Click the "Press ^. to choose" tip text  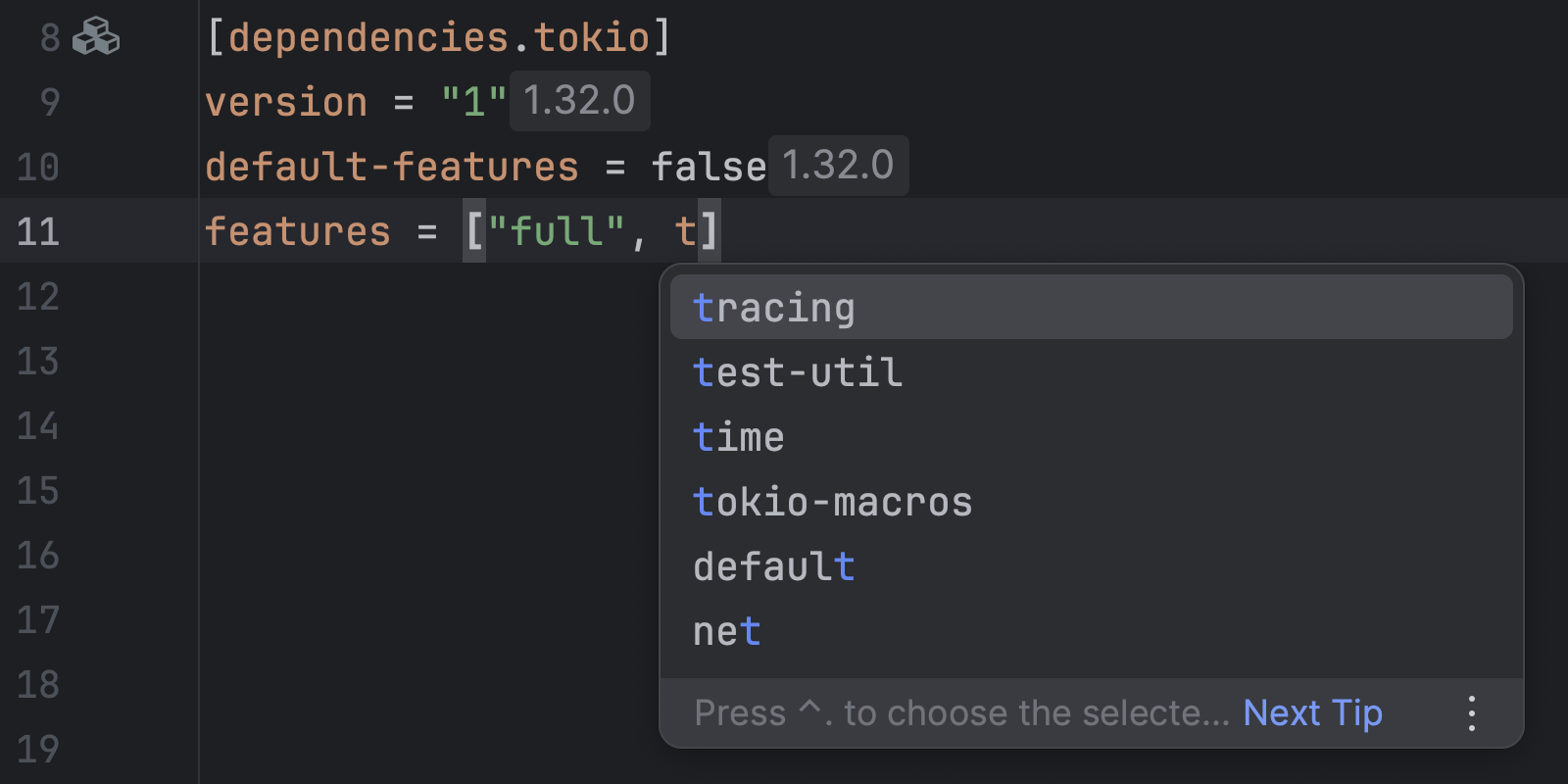tap(960, 713)
